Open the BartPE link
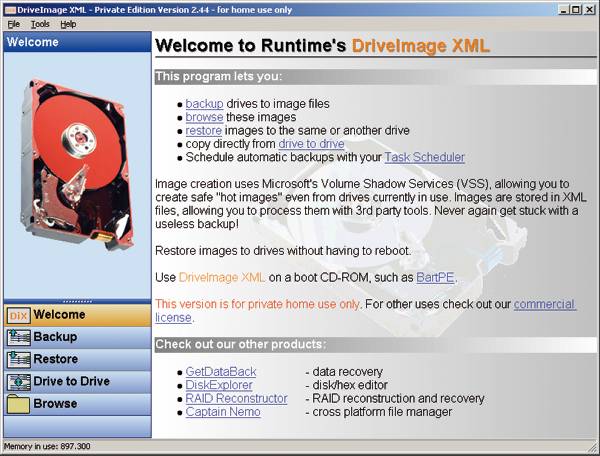The image size is (600, 456). (435, 277)
